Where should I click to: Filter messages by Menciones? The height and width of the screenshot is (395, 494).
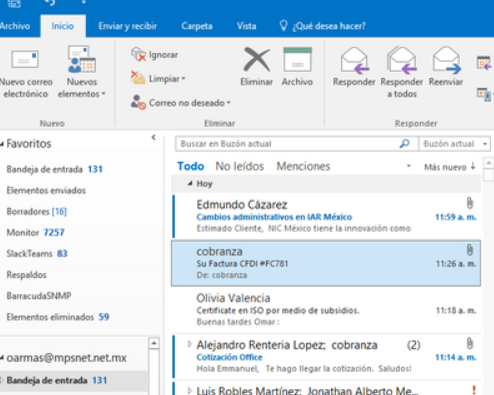[x=303, y=166]
